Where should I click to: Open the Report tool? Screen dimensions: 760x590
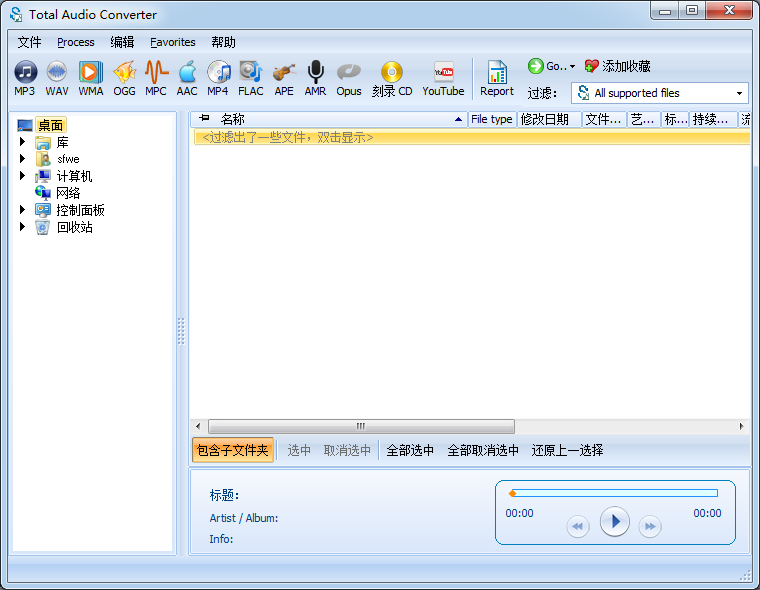(497, 78)
